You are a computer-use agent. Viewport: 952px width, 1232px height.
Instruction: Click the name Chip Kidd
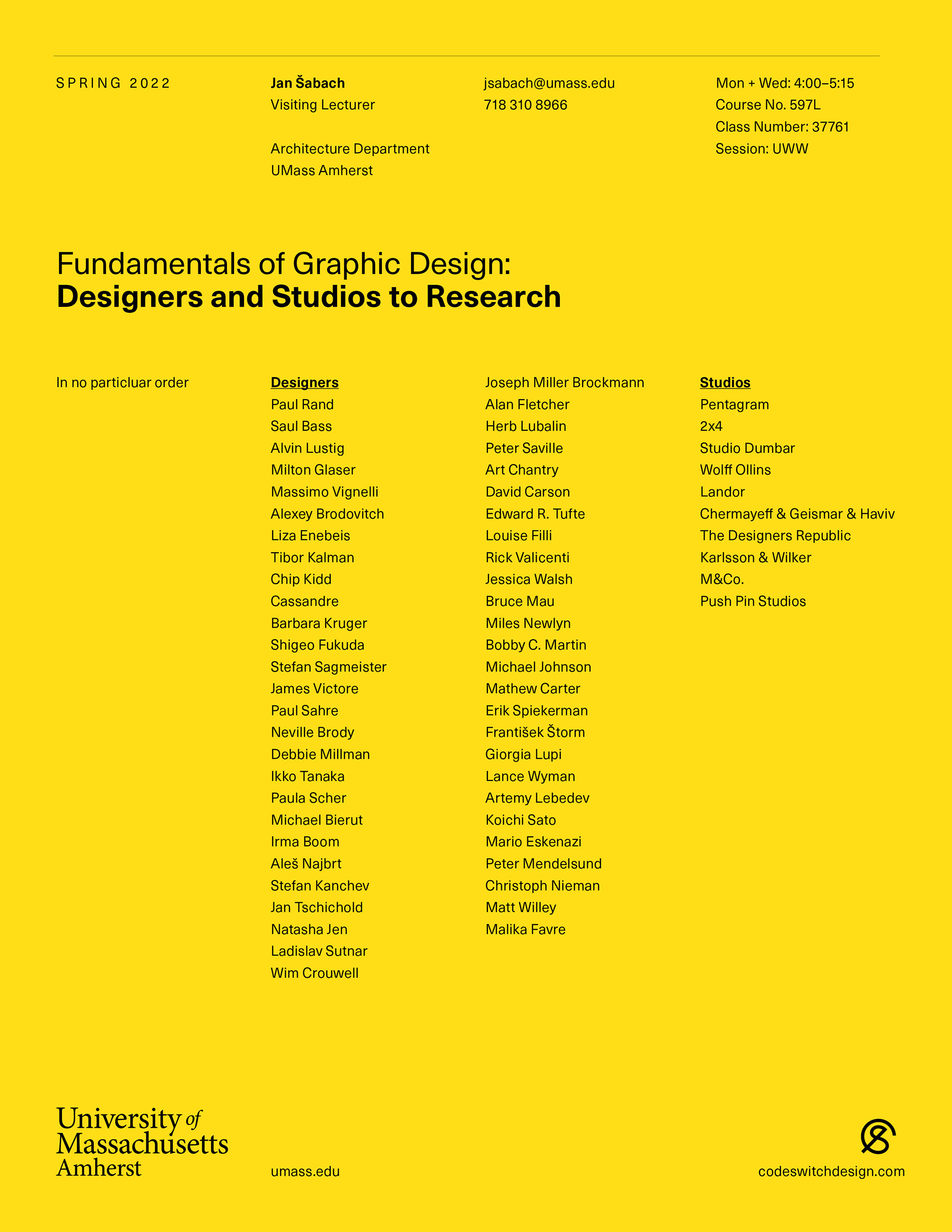(x=301, y=580)
